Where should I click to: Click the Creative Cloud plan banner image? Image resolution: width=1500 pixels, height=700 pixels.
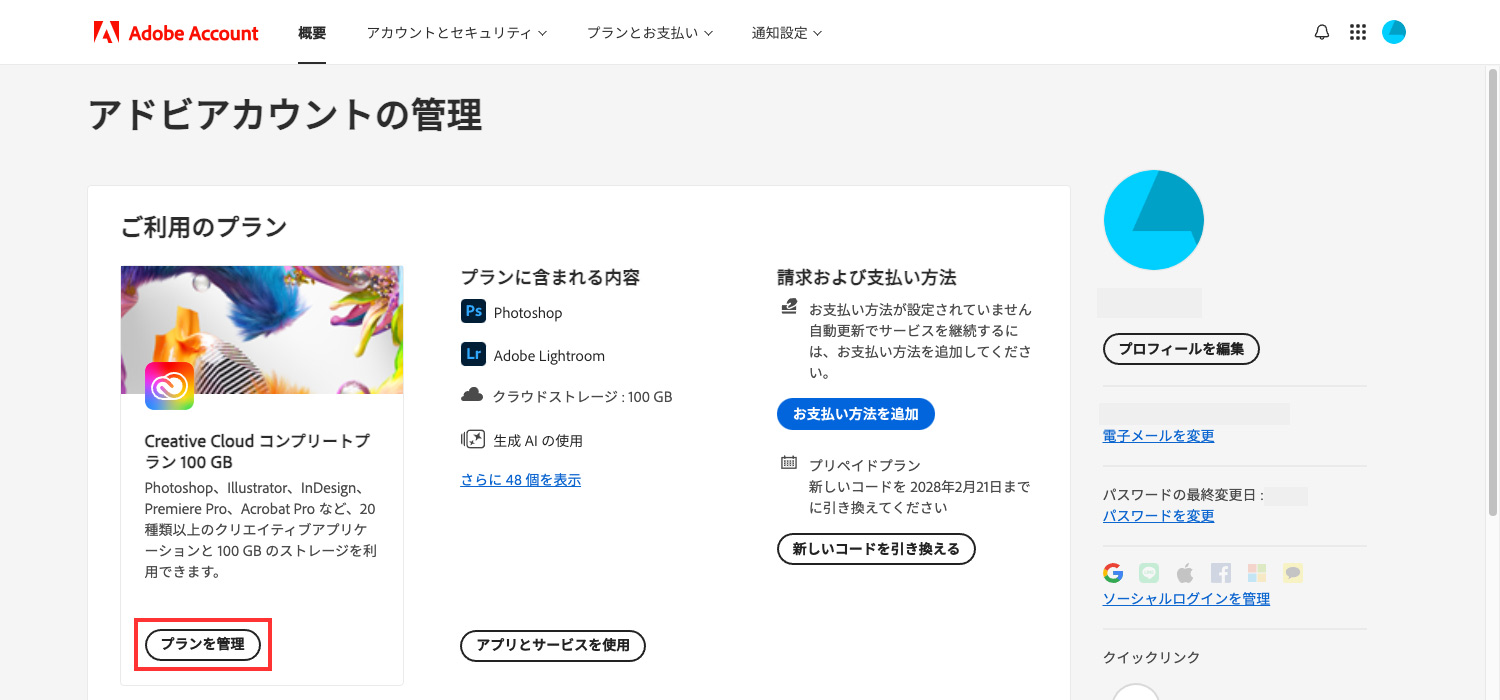(262, 330)
